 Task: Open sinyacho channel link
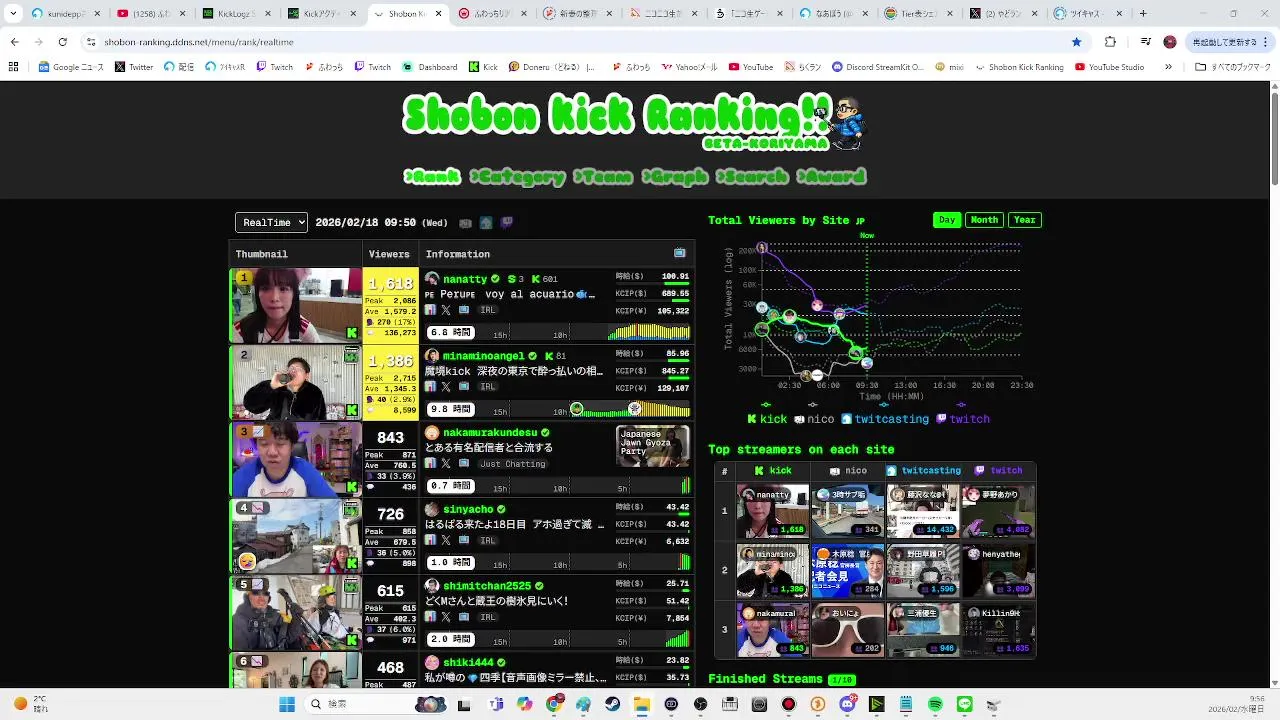[468, 510]
